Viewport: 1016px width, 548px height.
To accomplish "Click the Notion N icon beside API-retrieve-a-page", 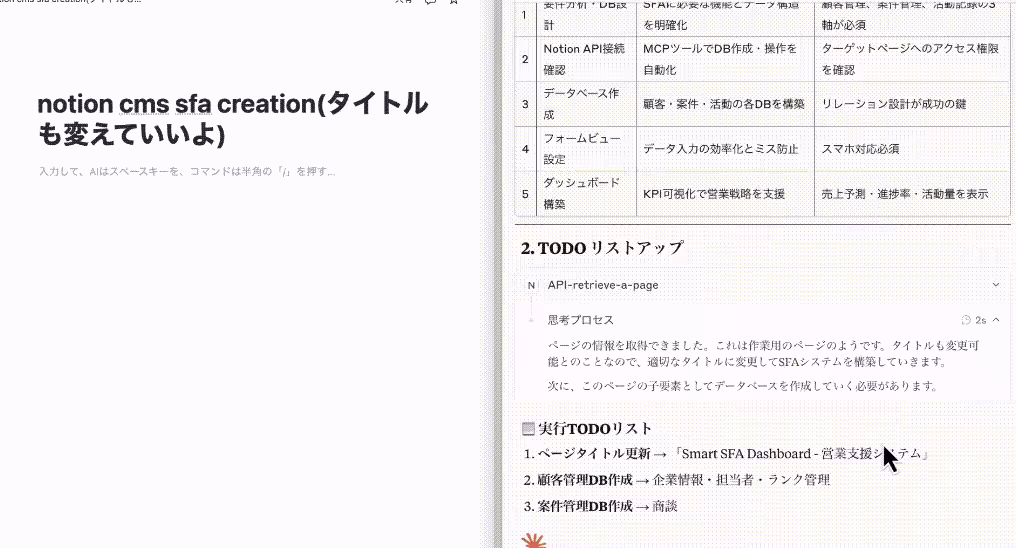I will [531, 285].
